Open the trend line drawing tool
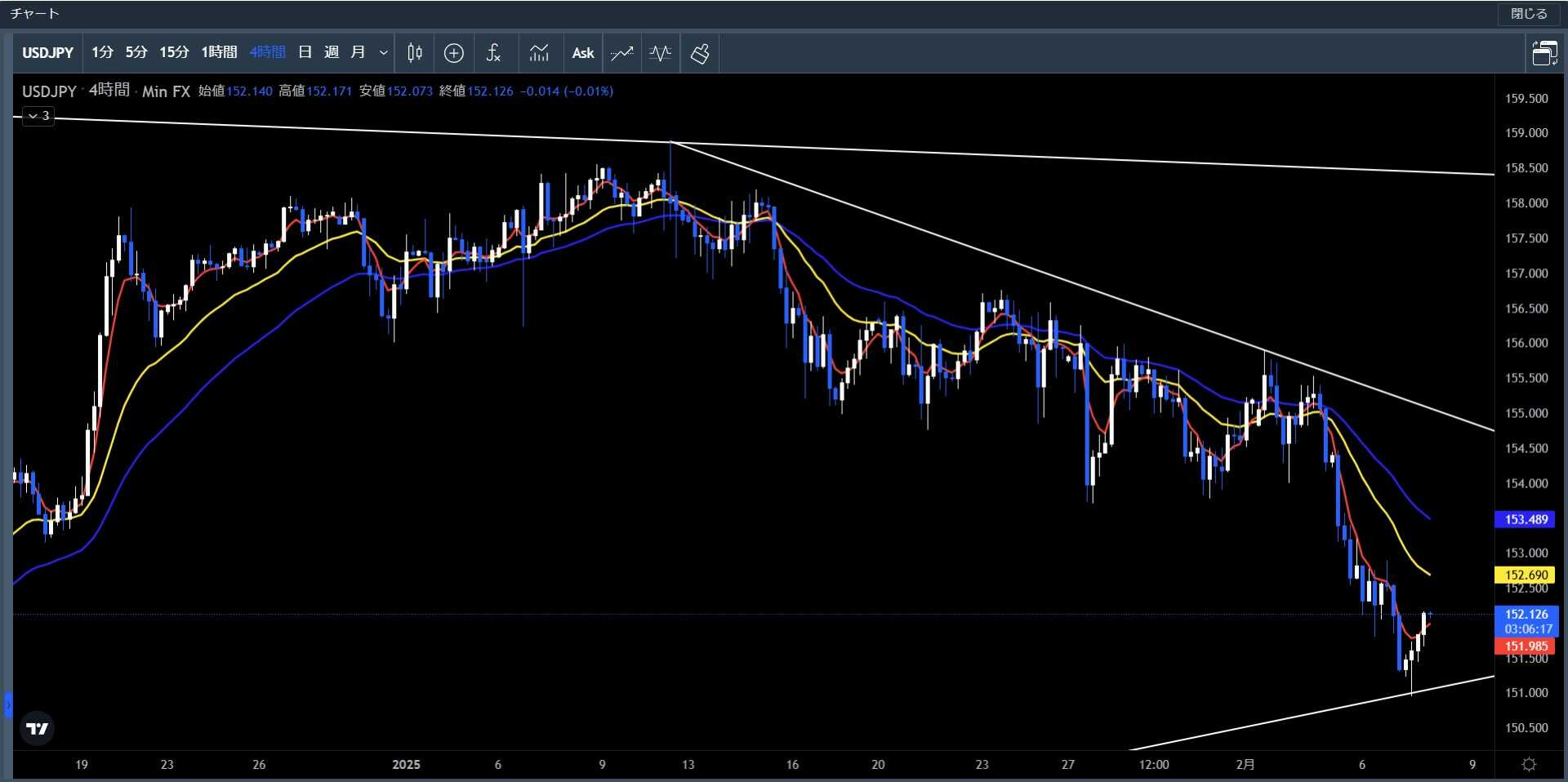 [621, 53]
